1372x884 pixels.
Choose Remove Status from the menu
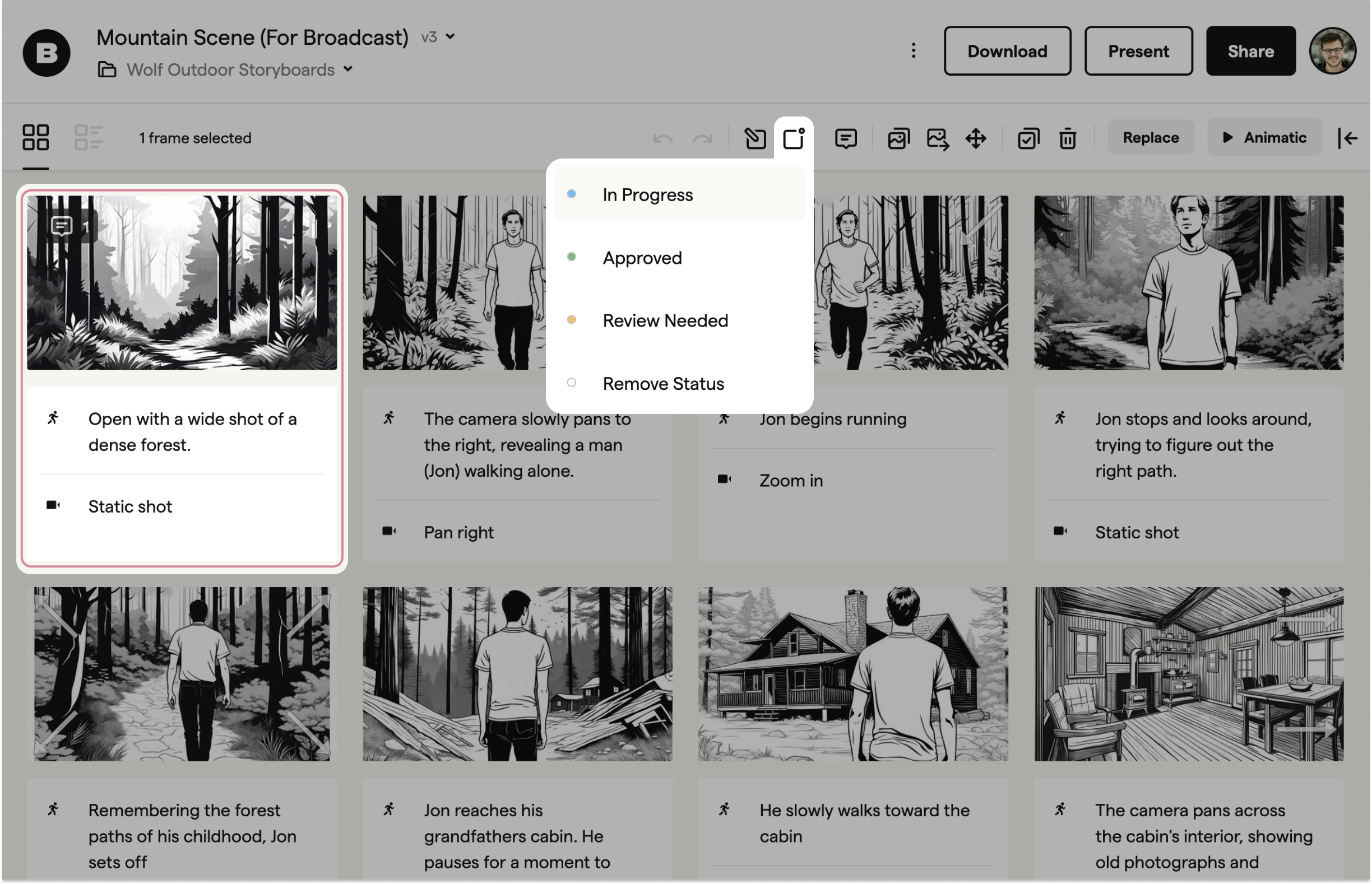(662, 383)
